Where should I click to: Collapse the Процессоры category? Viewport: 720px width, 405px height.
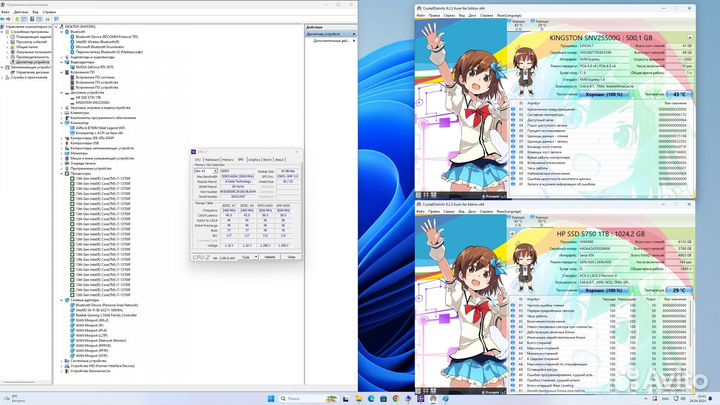point(62,174)
